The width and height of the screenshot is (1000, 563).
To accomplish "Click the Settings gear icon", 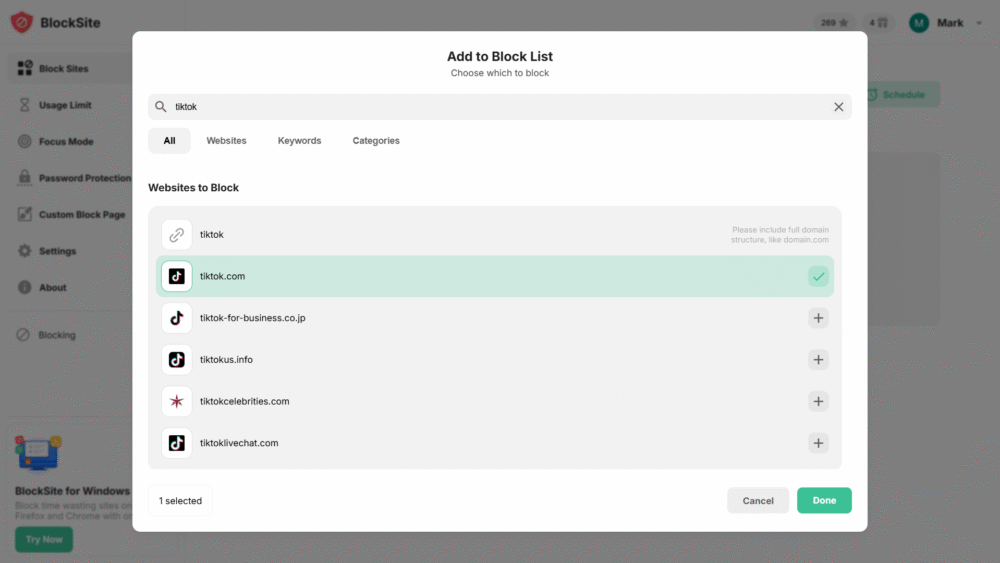I will coord(25,251).
